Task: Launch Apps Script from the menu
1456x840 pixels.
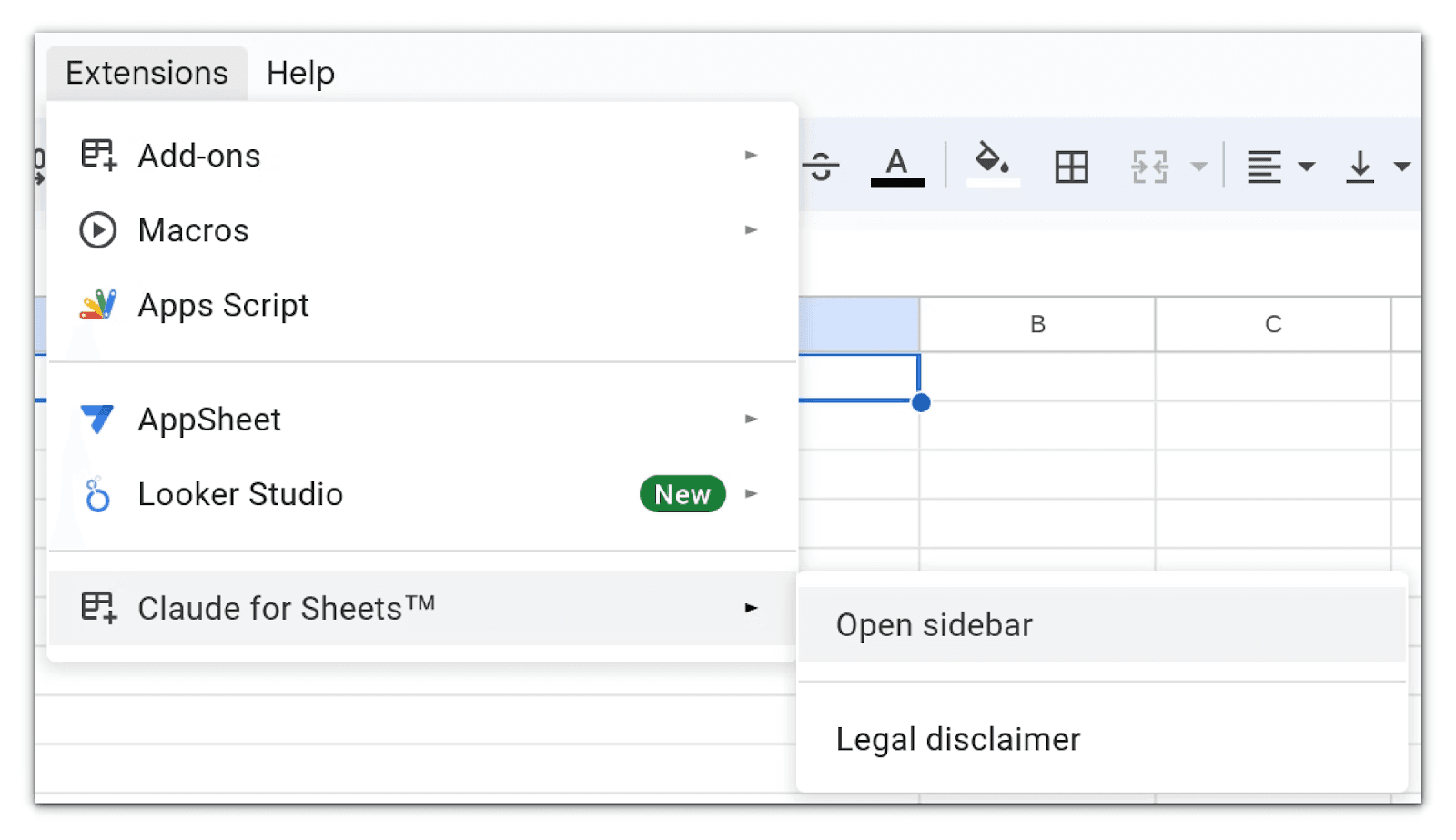Action: tap(223, 305)
